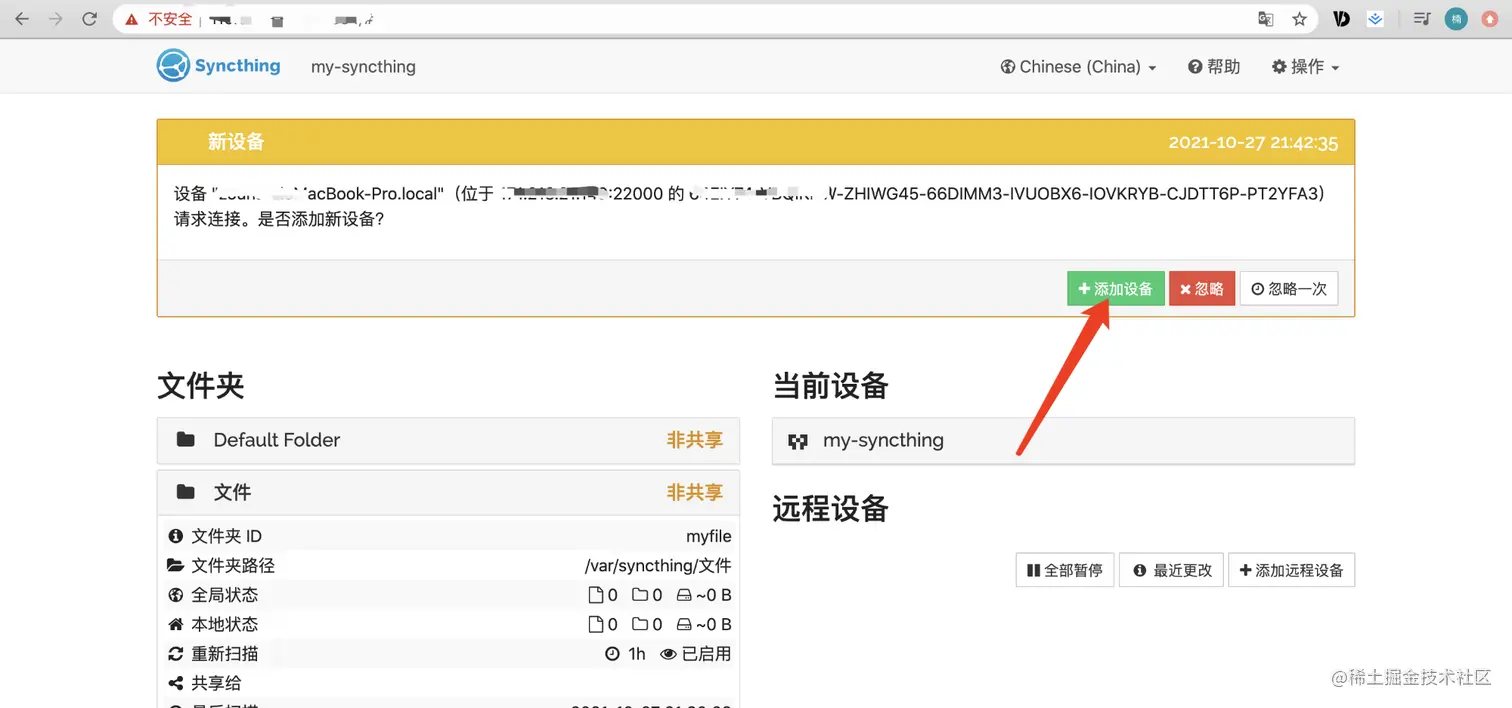The image size is (1512, 708).
Task: Click the browser back arrow
Action: (x=22, y=19)
